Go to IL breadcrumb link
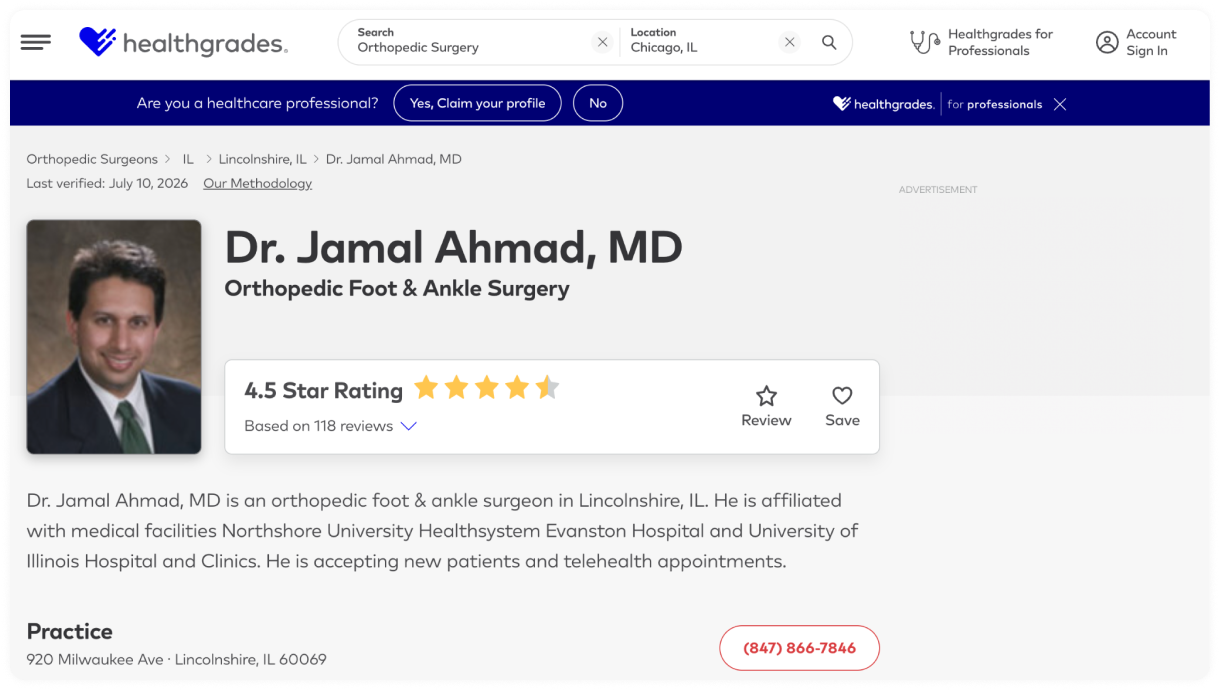Screen dimensions: 1220x690 (x=188, y=159)
